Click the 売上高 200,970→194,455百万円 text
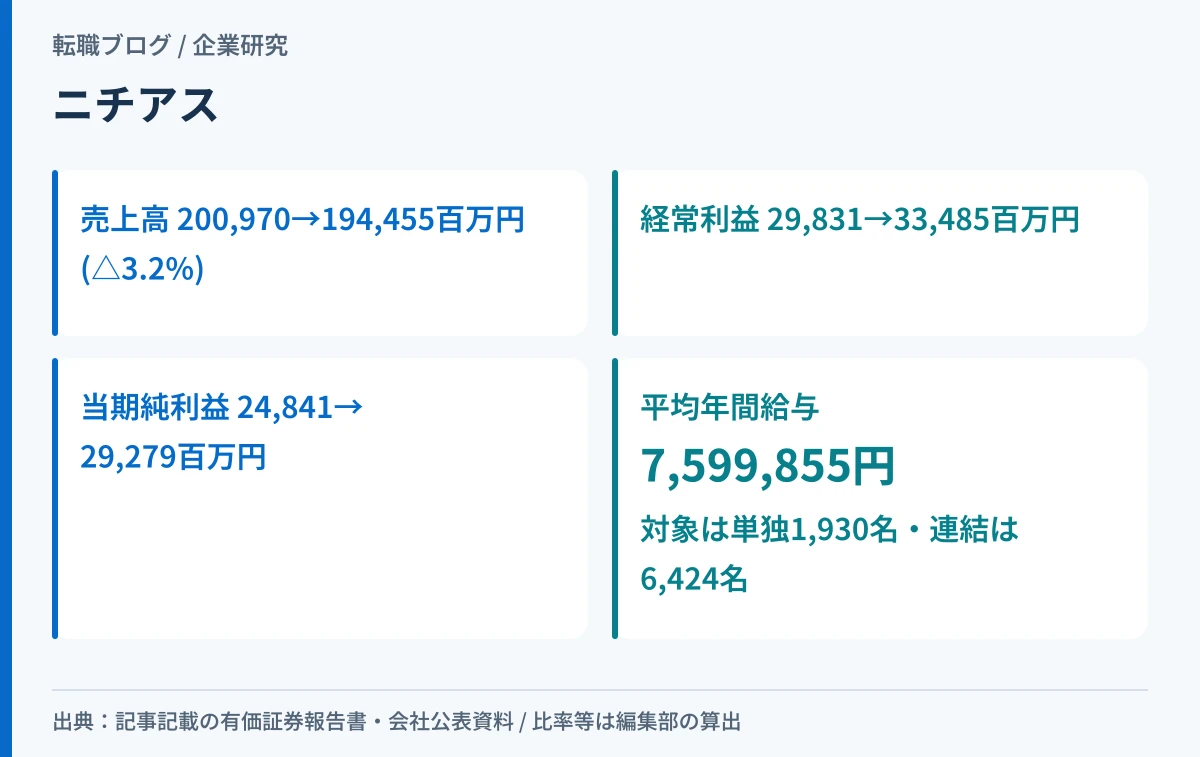This screenshot has width=1200, height=757. [302, 219]
